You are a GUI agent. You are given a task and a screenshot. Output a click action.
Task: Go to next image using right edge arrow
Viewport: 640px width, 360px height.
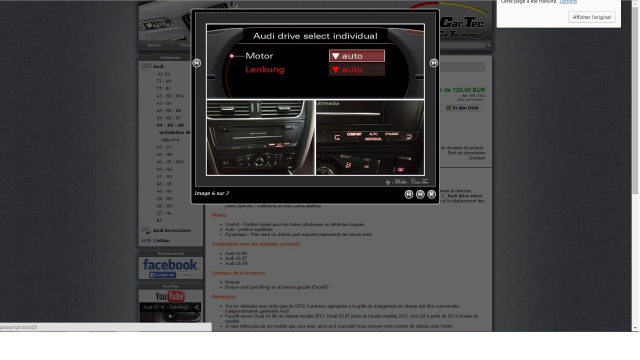tap(433, 63)
